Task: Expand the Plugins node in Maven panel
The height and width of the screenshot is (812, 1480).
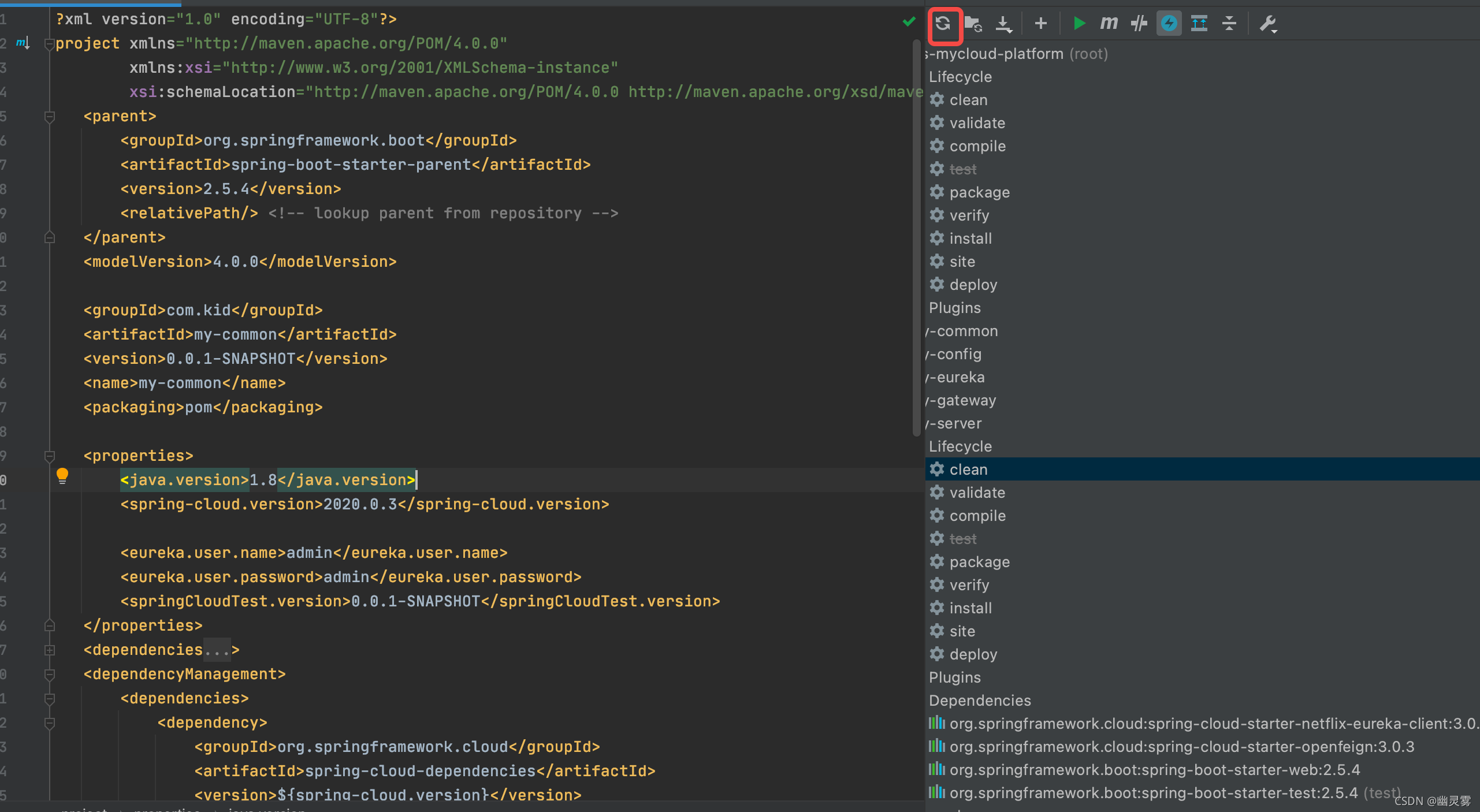Action: [954, 308]
